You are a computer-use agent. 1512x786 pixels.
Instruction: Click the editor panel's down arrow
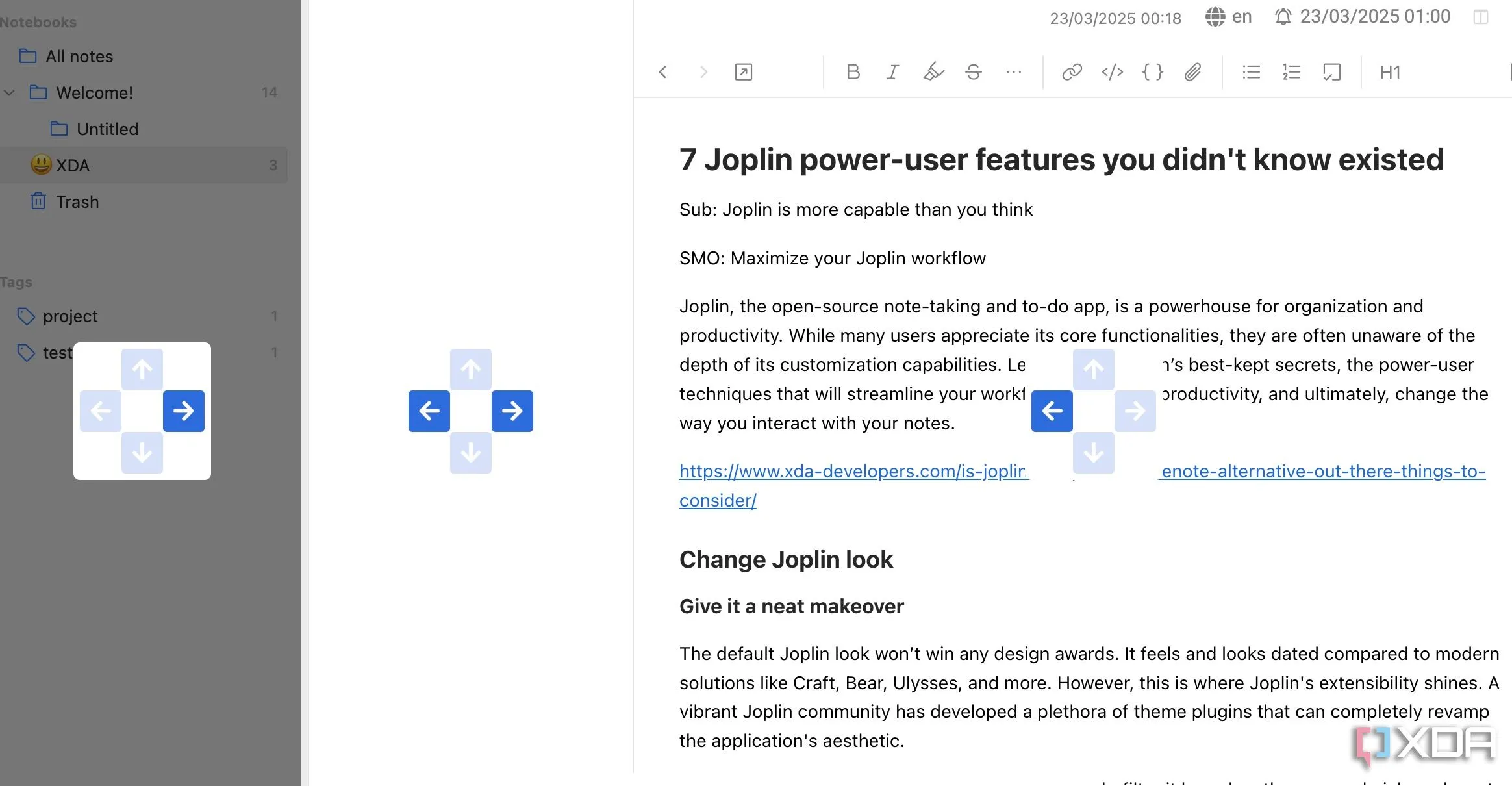1094,453
